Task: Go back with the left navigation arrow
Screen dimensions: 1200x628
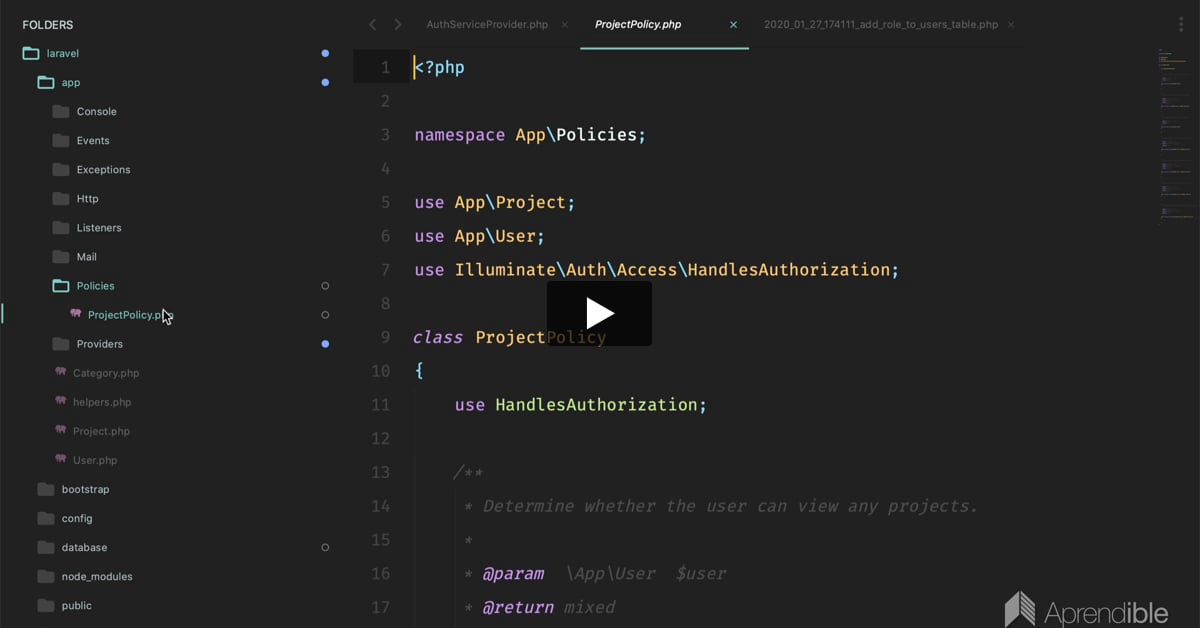Action: tap(373, 24)
